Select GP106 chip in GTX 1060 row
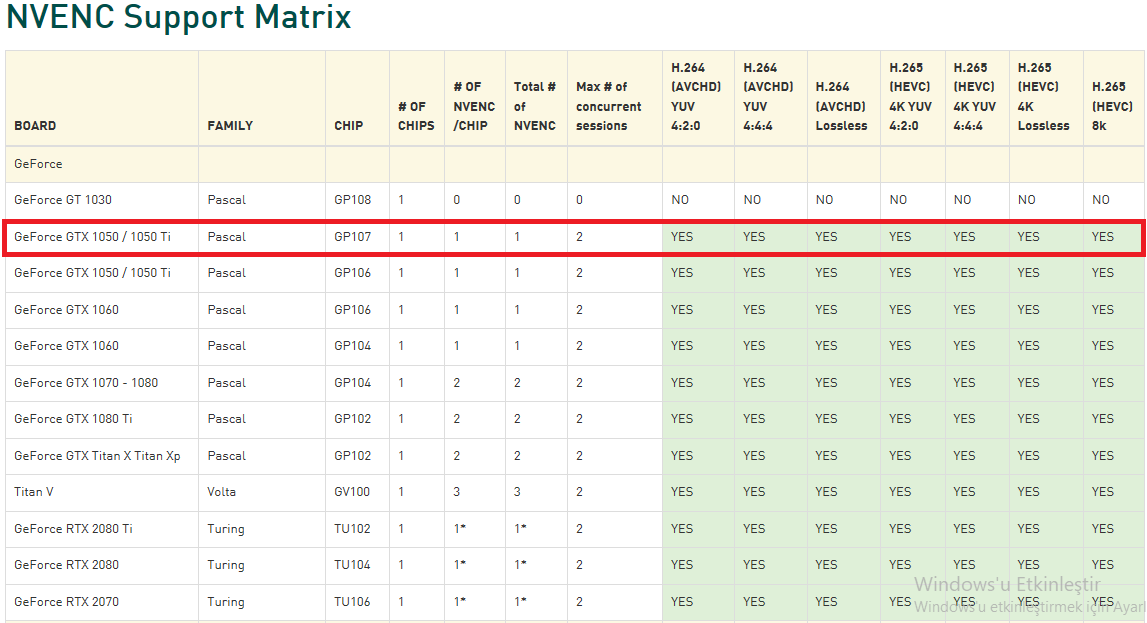Screen dimensions: 1147x623 [x=353, y=310]
